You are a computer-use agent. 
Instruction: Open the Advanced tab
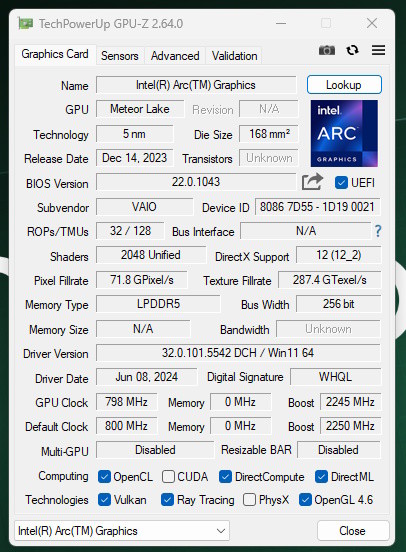pos(175,56)
